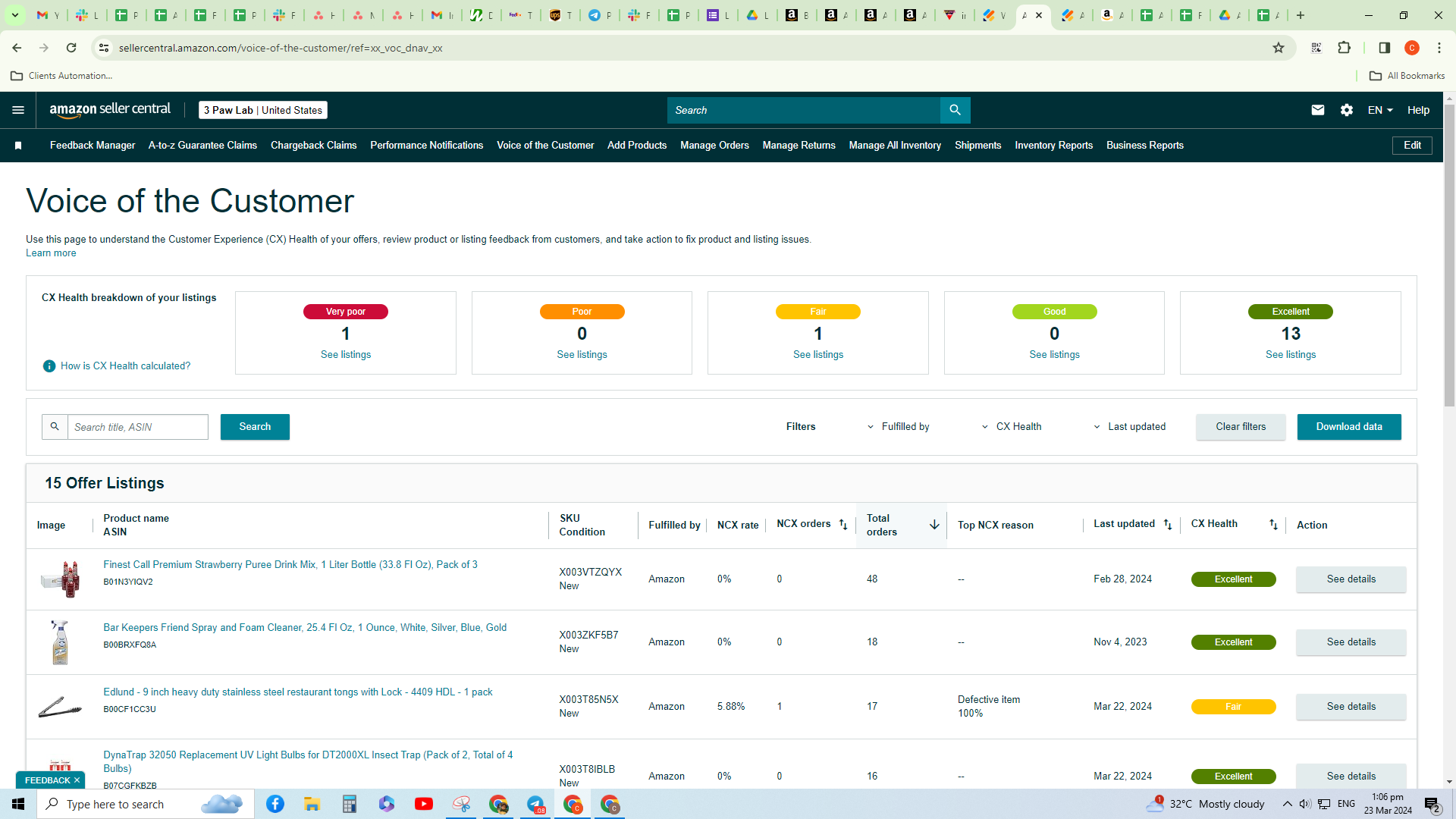Open File Explorer from the taskbar

pos(312,804)
